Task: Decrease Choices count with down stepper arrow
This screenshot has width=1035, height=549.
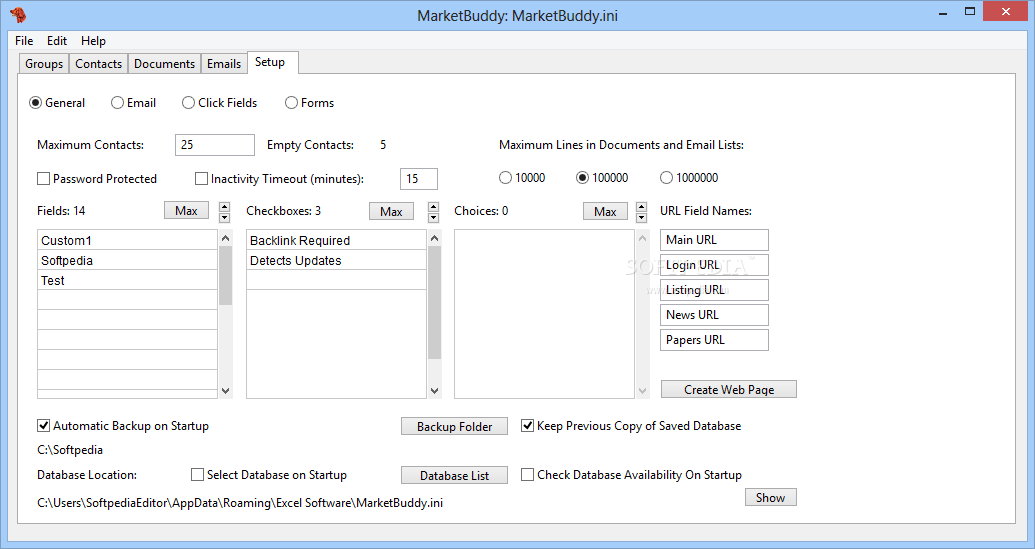Action: click(x=642, y=217)
